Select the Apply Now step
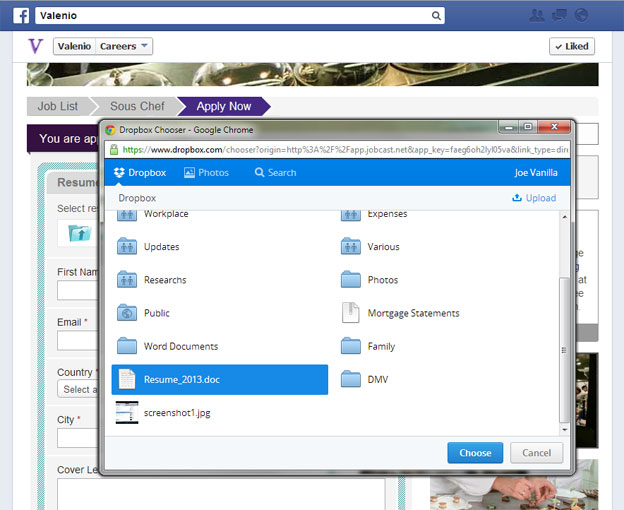The height and width of the screenshot is (510, 624). pos(224,106)
